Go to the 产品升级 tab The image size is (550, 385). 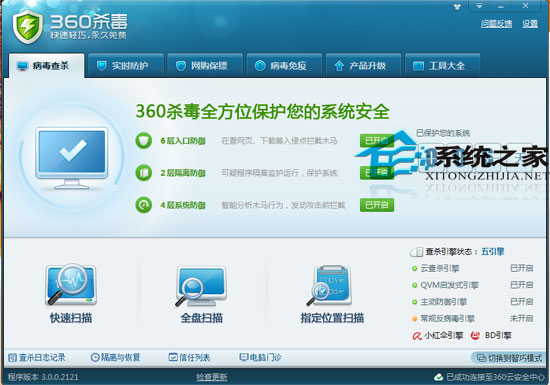click(x=363, y=66)
